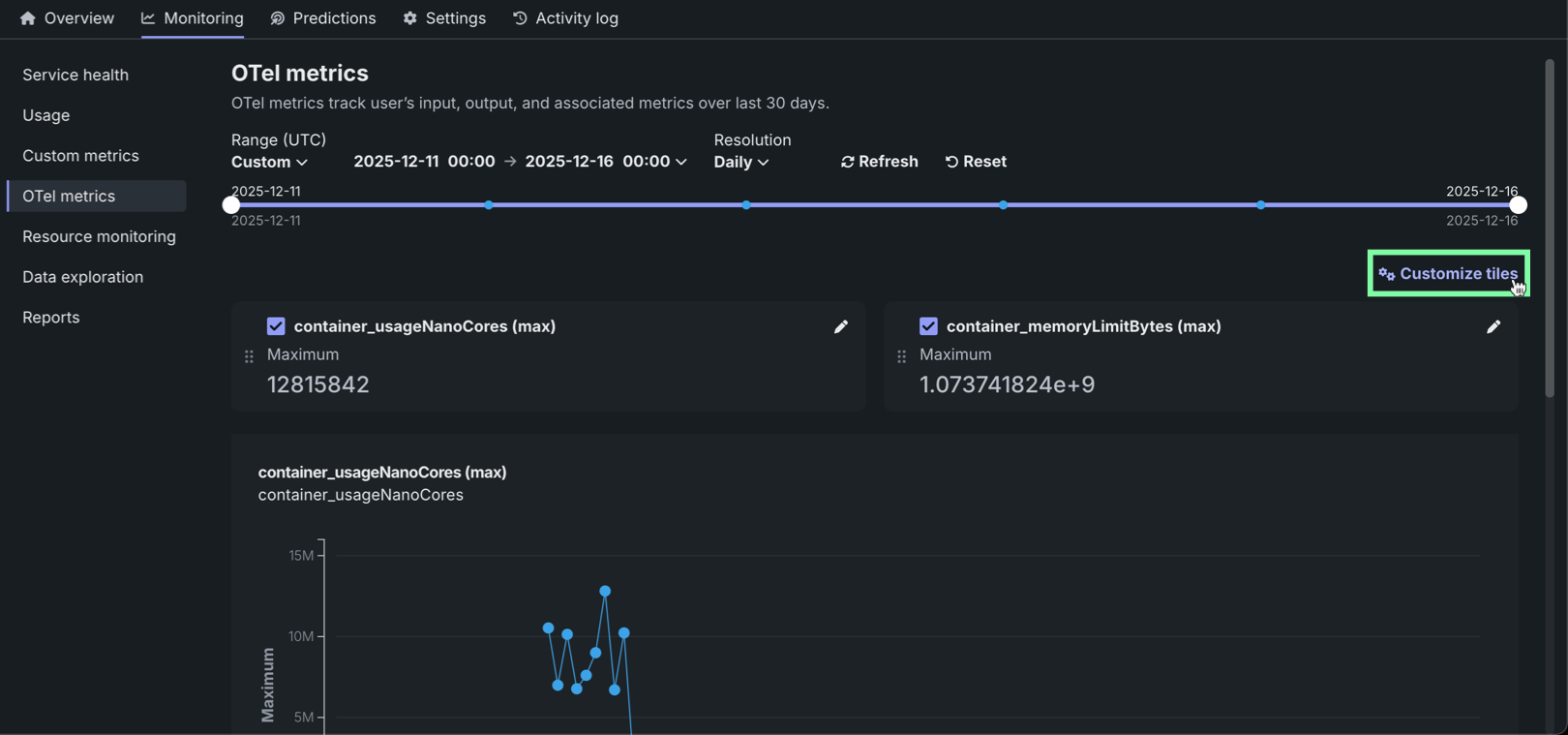Image resolution: width=1568 pixels, height=735 pixels.
Task: Click the pencil edit icon for container_usageNanoCores tile
Action: pyautogui.click(x=840, y=327)
